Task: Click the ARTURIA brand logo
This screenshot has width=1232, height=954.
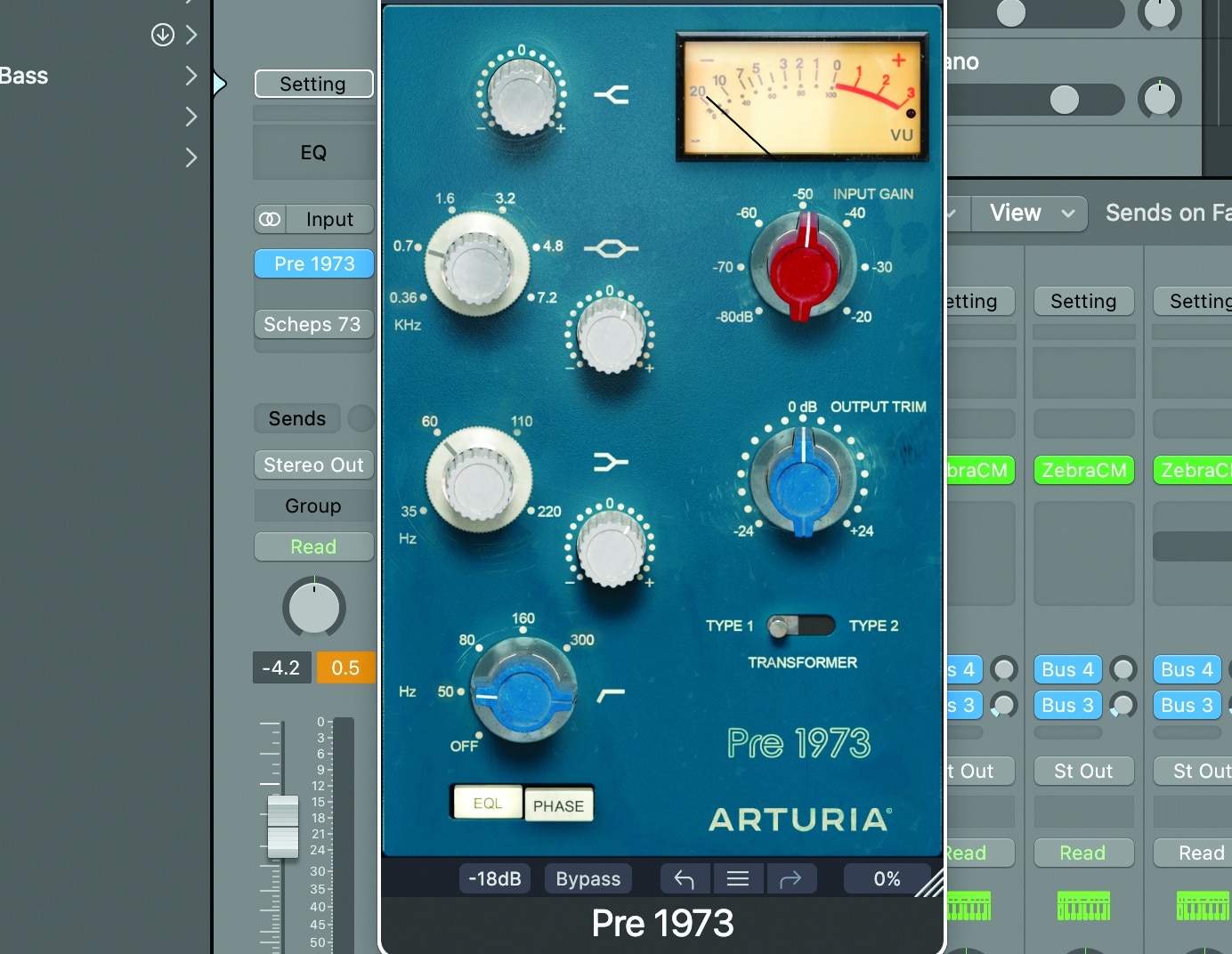Action: [x=800, y=819]
